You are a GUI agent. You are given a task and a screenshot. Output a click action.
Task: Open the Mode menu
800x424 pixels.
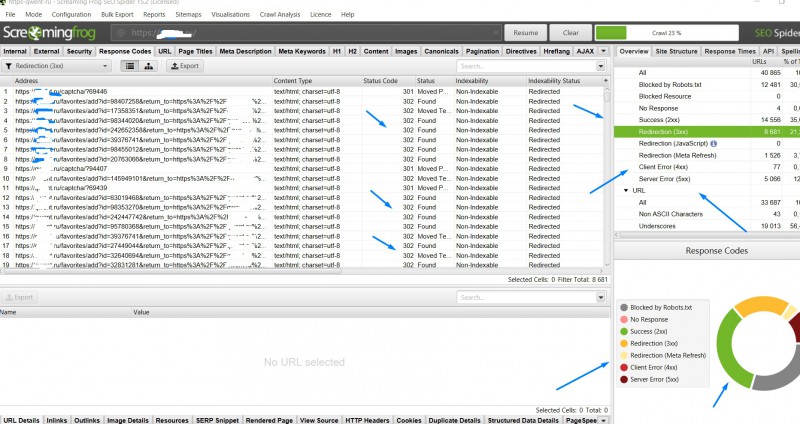pos(34,14)
